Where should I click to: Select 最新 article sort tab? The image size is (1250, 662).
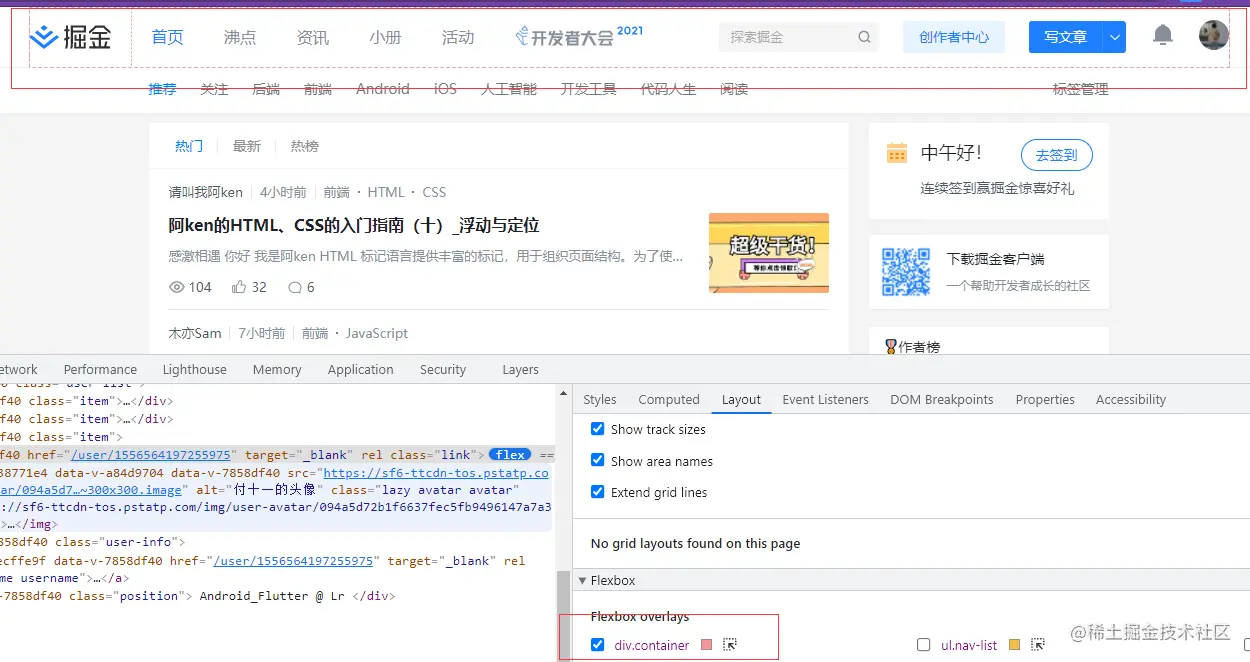click(247, 146)
